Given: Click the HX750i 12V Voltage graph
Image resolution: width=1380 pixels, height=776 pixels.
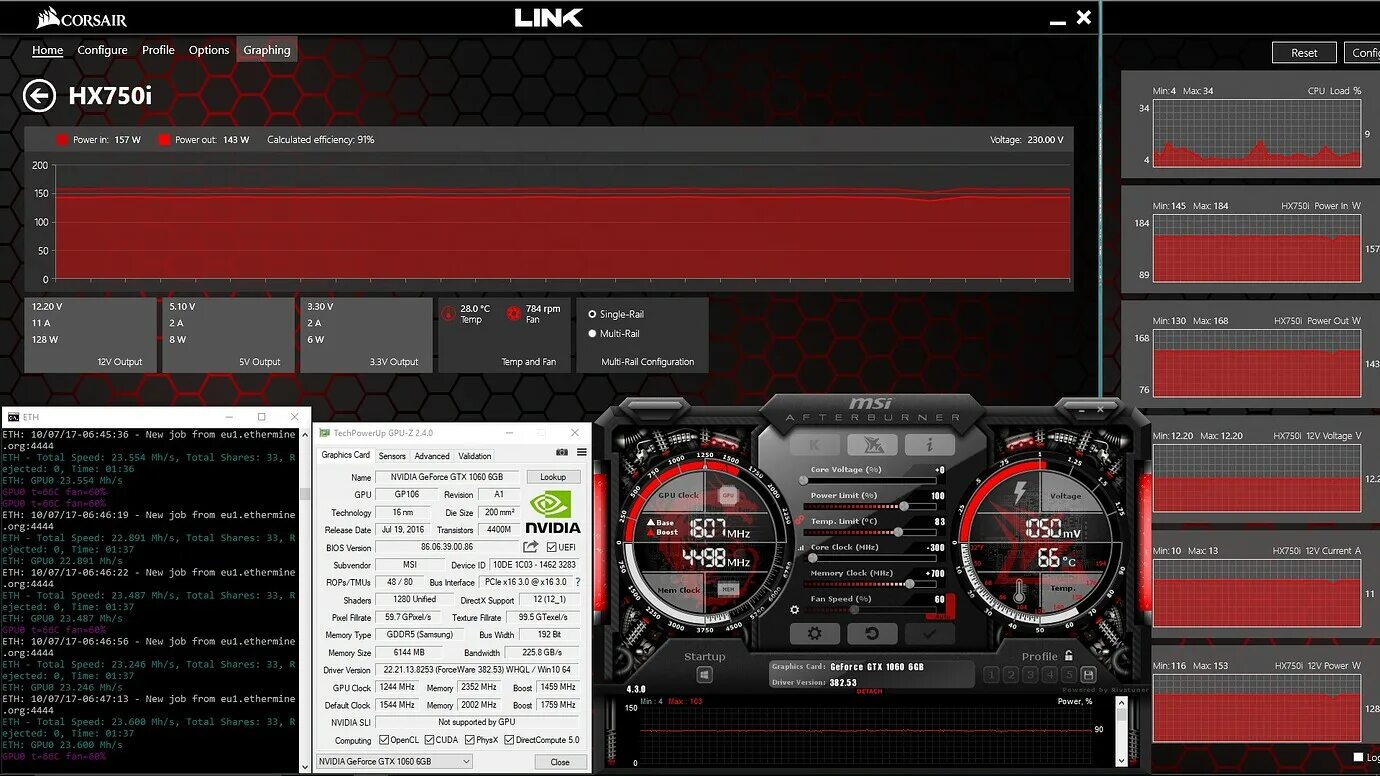Looking at the screenshot, I should tap(1257, 478).
